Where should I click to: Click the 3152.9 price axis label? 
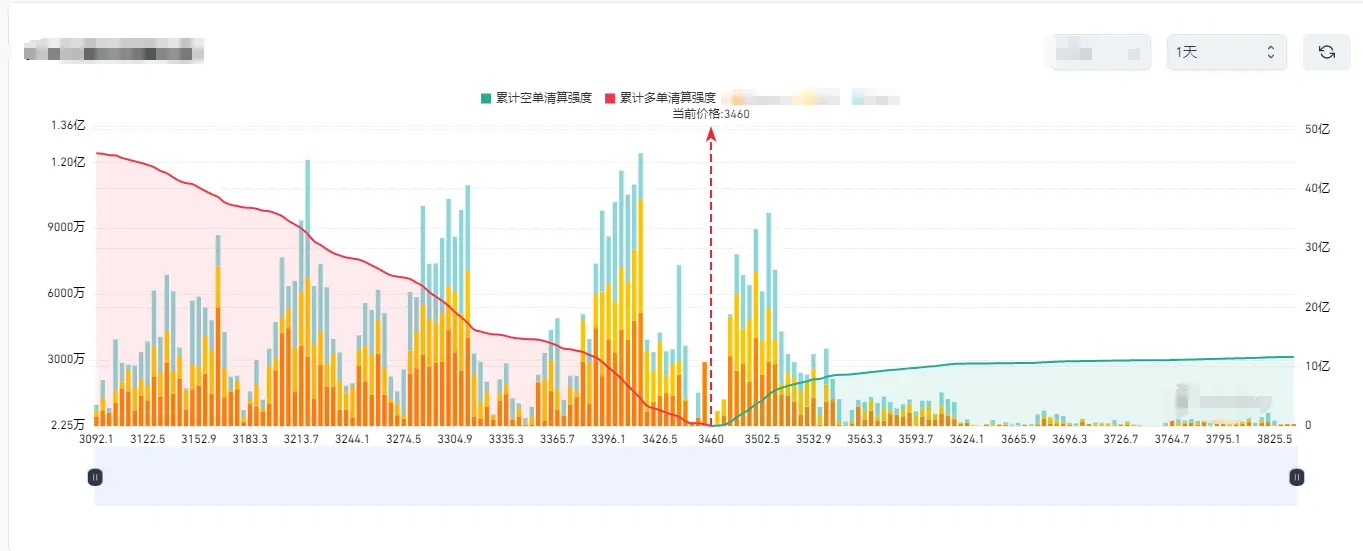(198, 439)
